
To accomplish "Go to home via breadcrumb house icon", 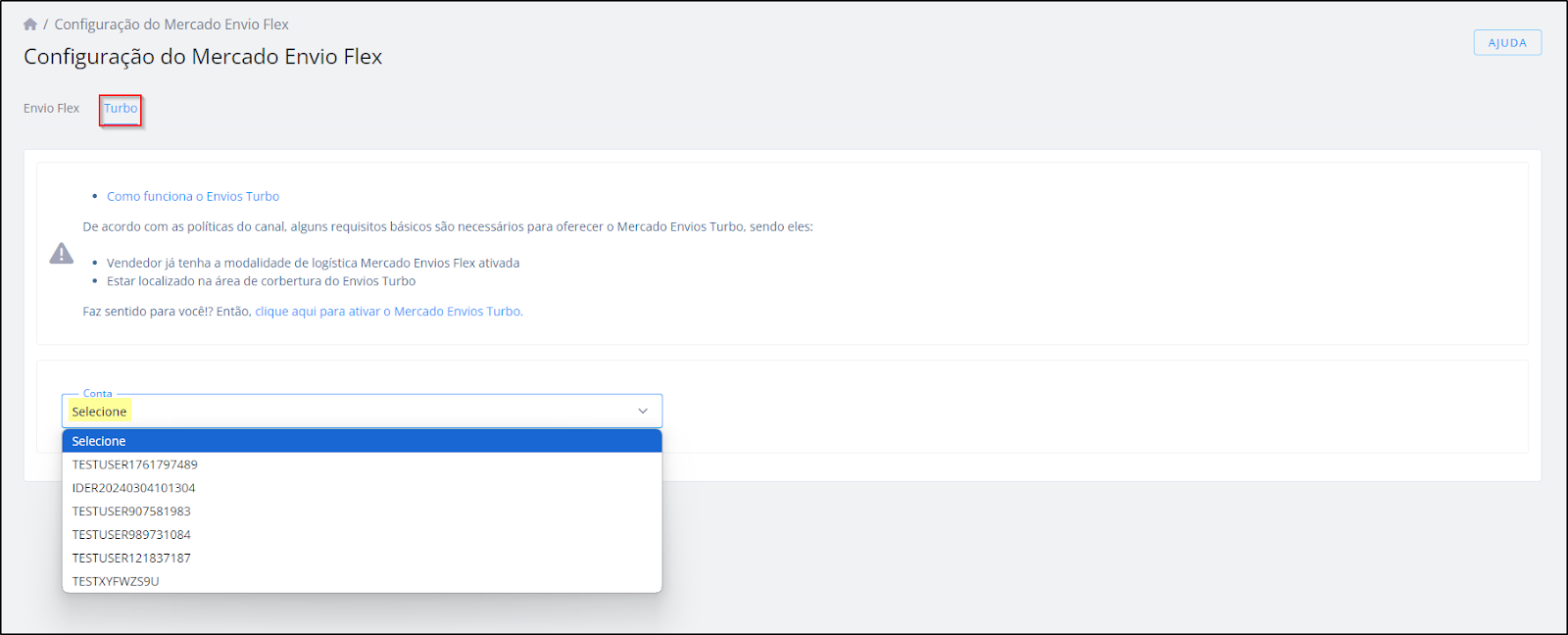I will (x=30, y=24).
